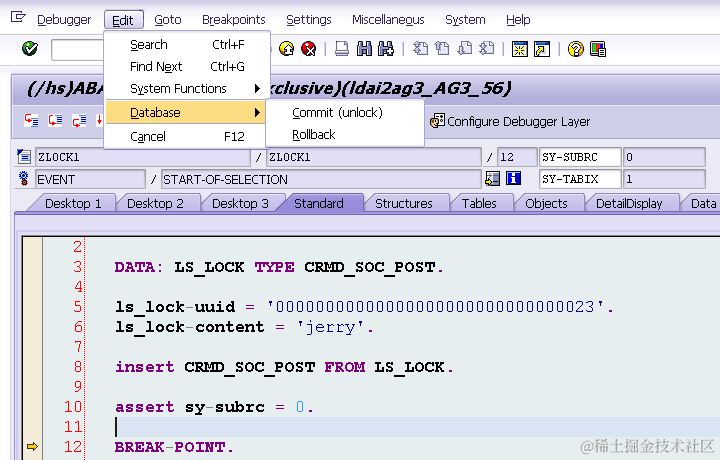Click the Last Page icon
The width and height of the screenshot is (720, 460).
[x=486, y=48]
